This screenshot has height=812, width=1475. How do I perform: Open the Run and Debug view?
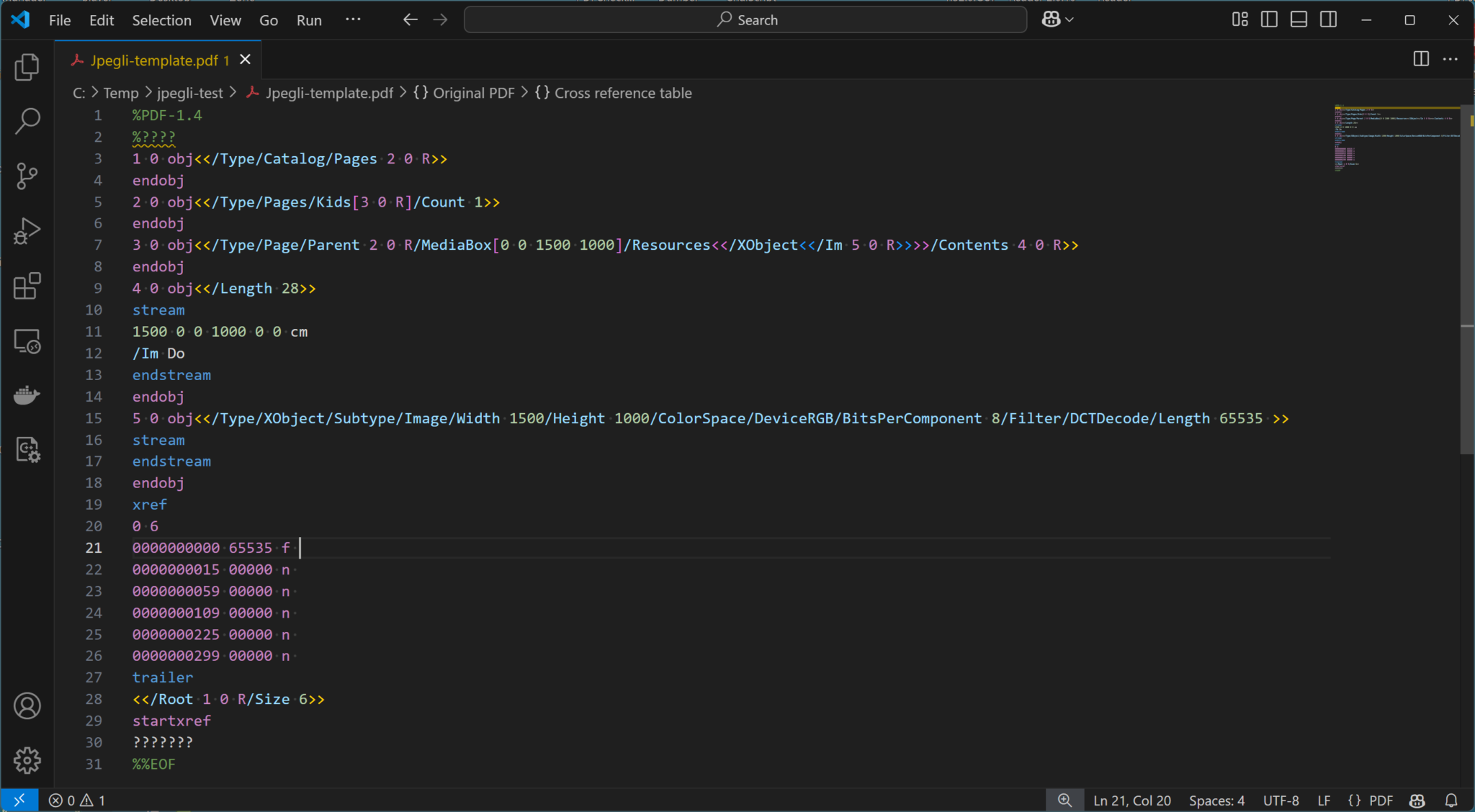click(27, 231)
